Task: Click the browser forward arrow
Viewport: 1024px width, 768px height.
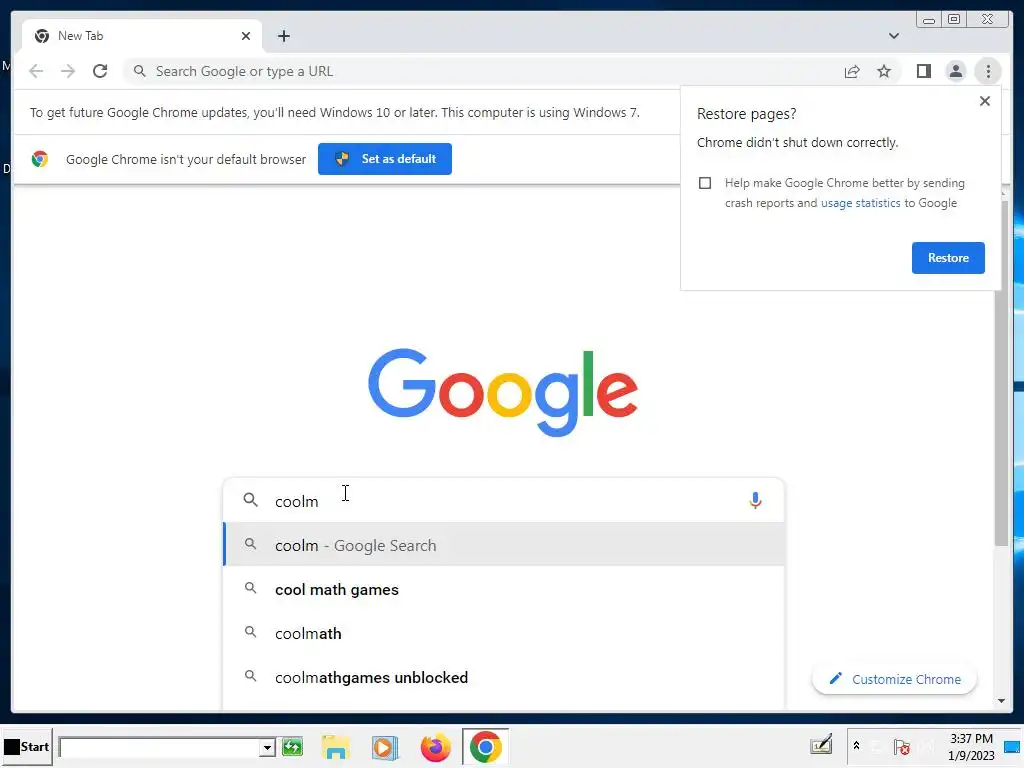Action: pos(68,71)
